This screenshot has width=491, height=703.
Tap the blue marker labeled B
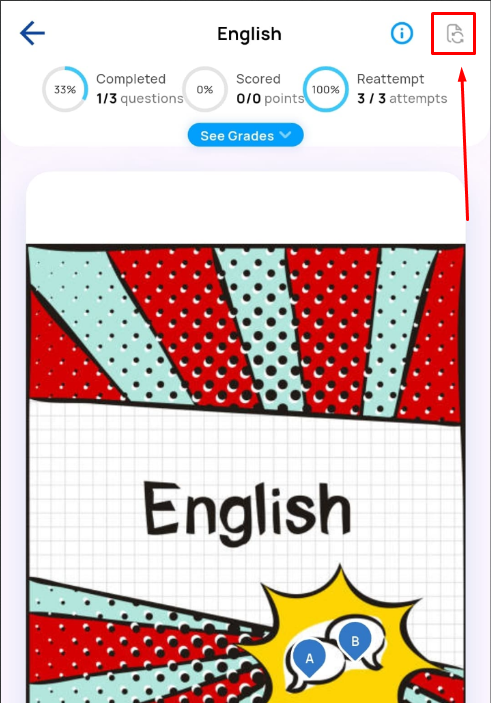point(355,641)
